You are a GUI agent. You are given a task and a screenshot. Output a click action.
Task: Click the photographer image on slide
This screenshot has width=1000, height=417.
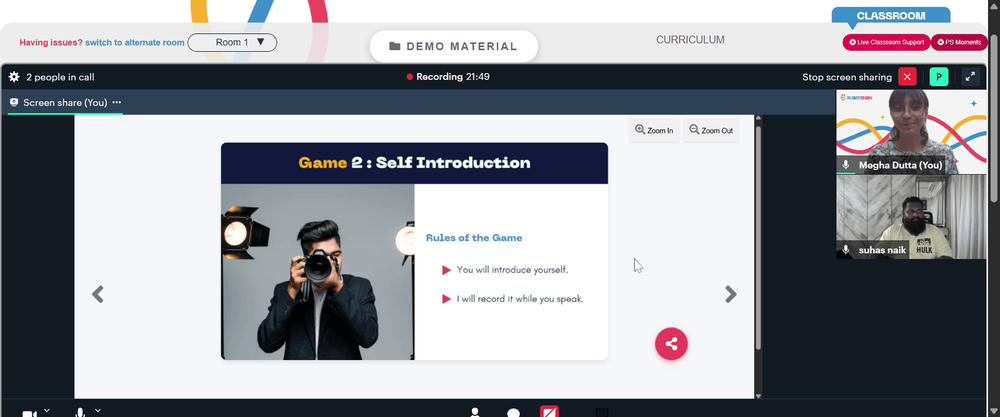[318, 272]
